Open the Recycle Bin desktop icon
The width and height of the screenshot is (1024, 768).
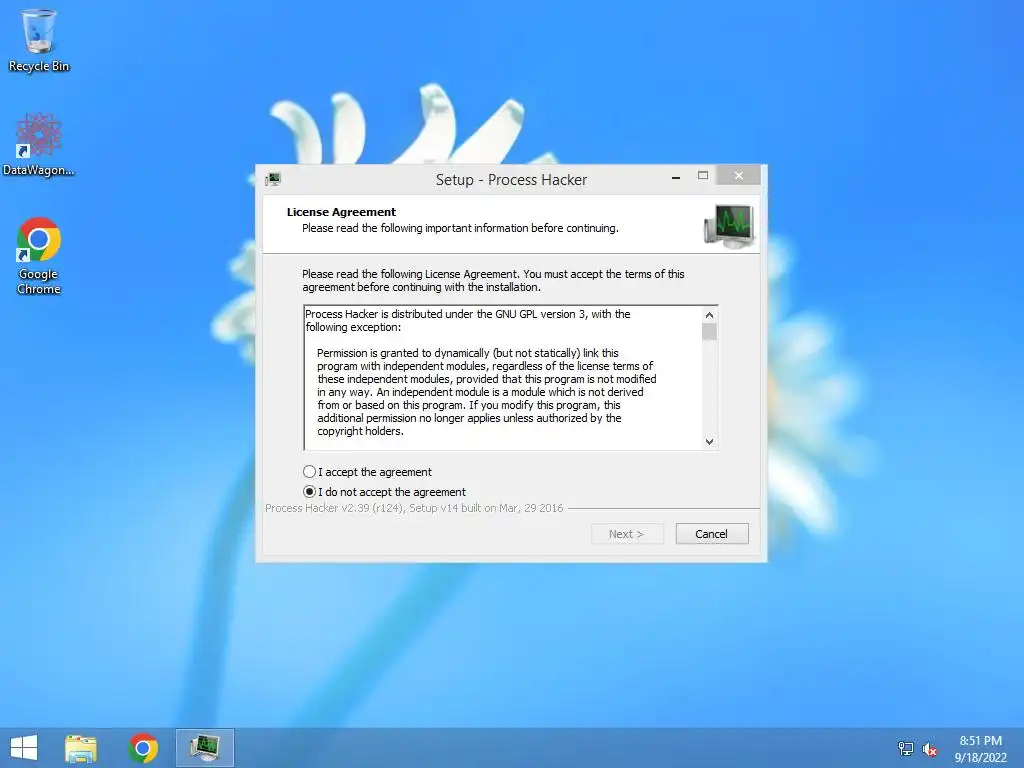(39, 40)
